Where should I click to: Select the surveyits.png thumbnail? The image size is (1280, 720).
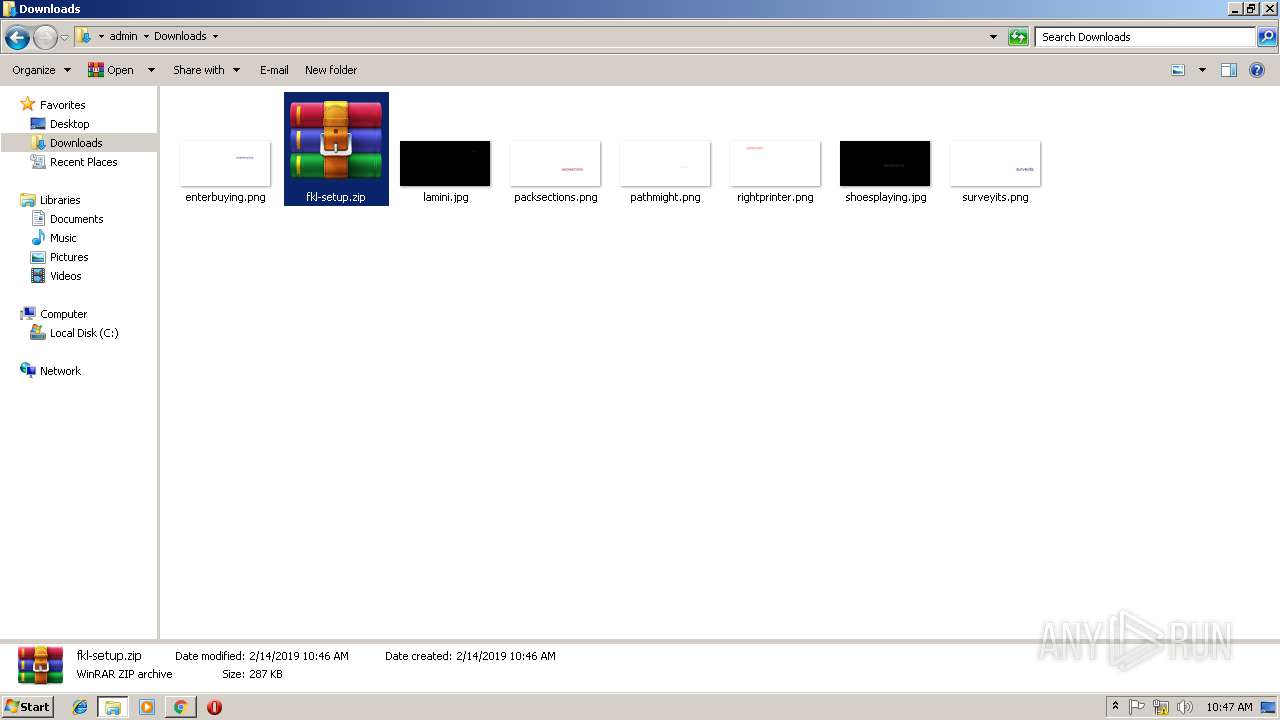(995, 163)
